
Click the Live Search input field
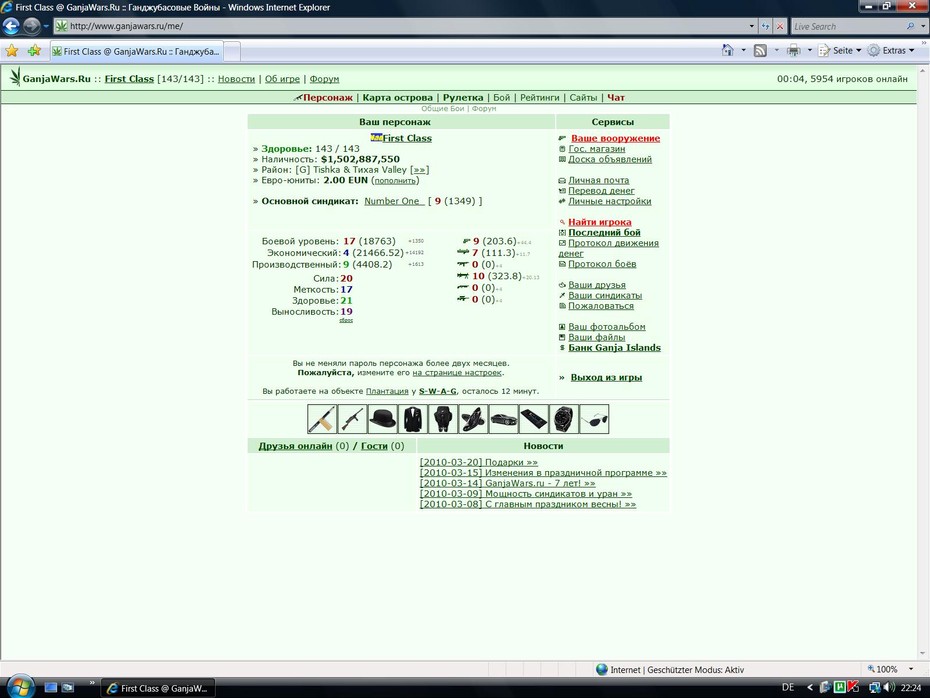coord(847,26)
